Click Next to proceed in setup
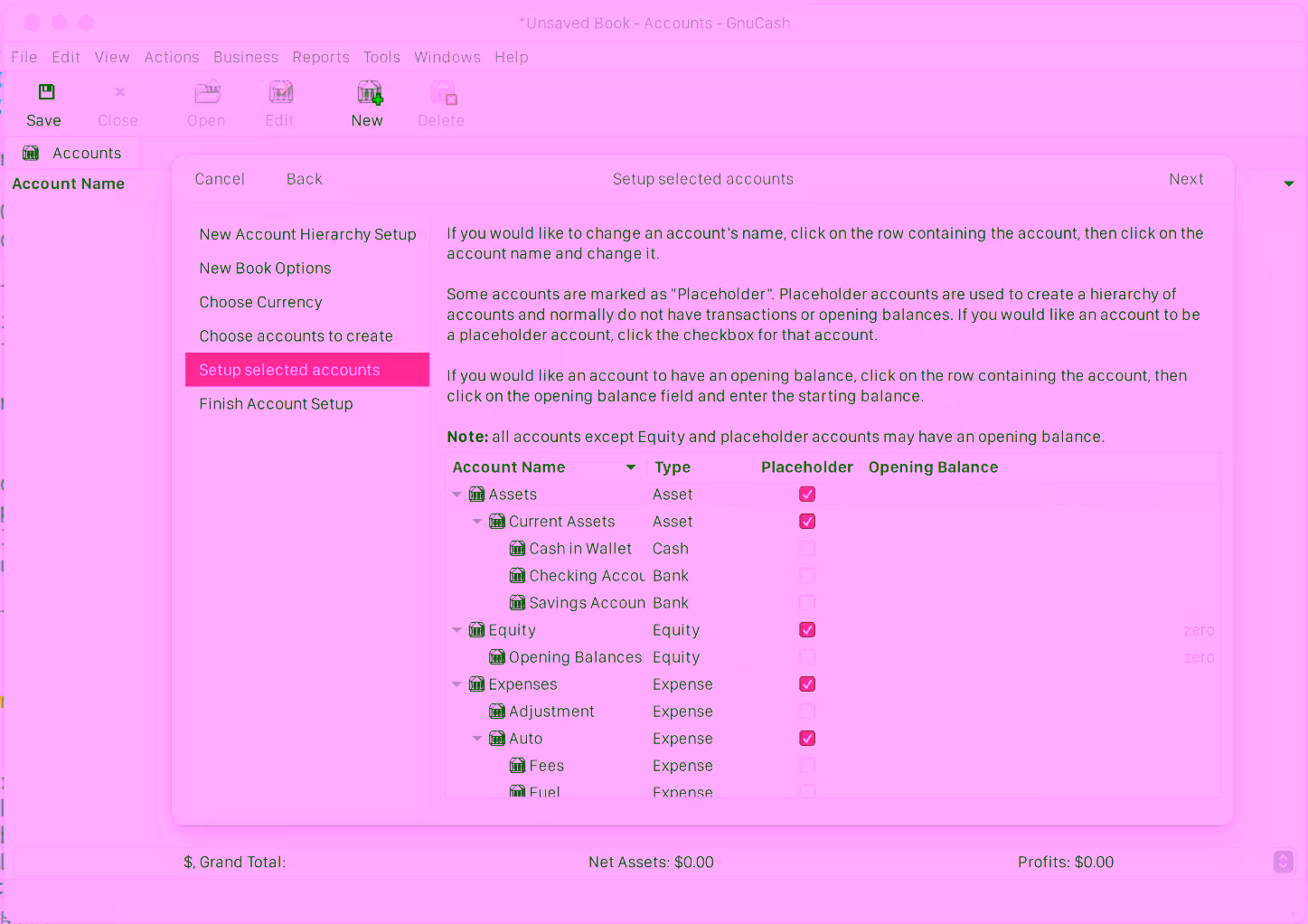1308x924 pixels. 1186,179
